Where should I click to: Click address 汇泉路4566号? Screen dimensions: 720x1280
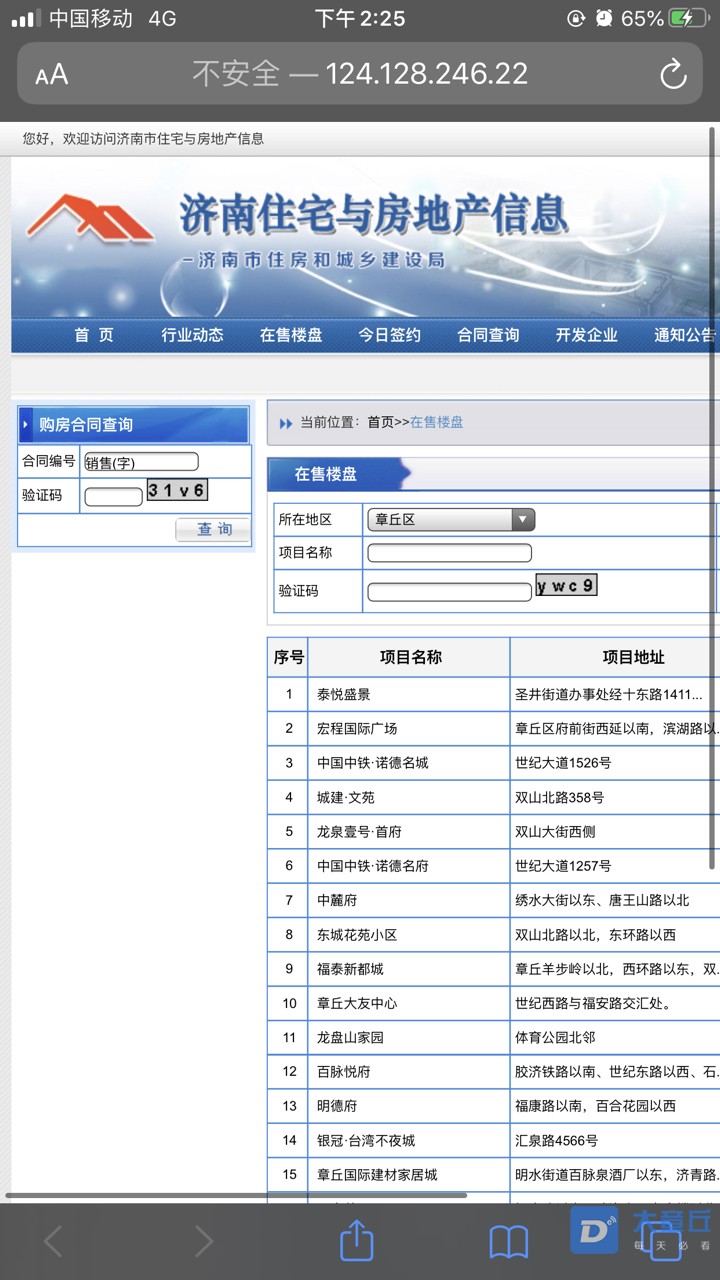(556, 1140)
